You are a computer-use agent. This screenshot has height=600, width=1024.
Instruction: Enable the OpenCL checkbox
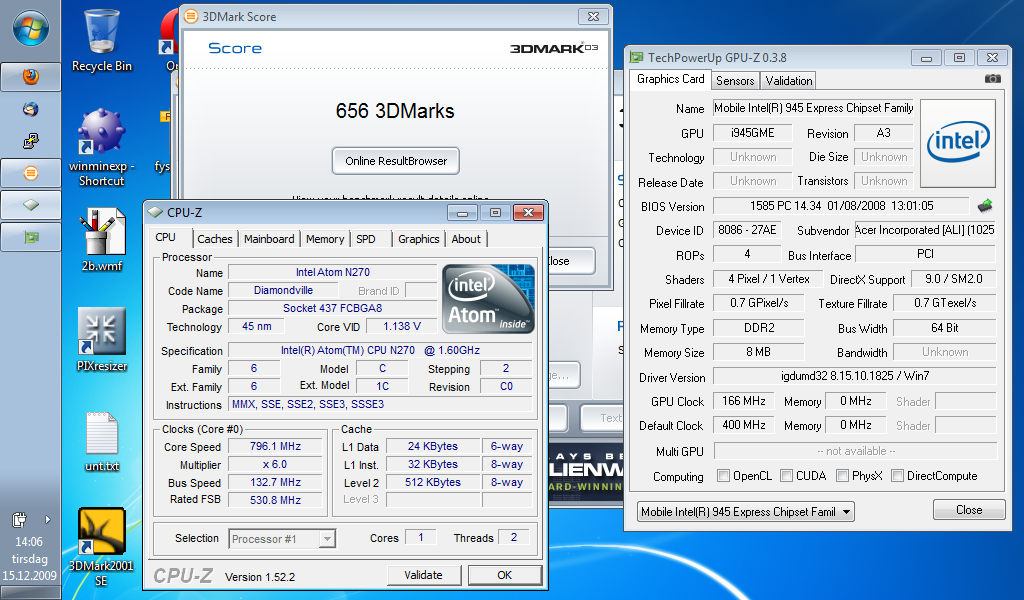click(x=723, y=475)
